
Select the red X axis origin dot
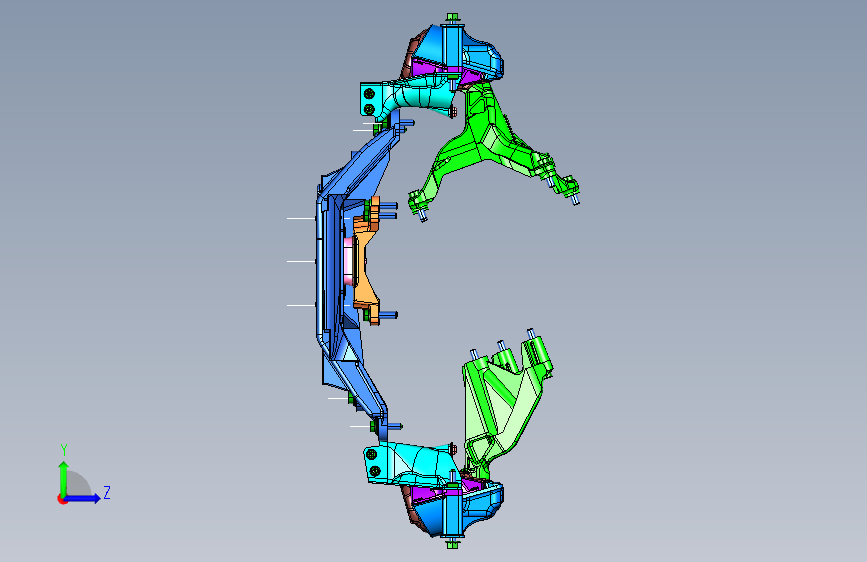62,499
